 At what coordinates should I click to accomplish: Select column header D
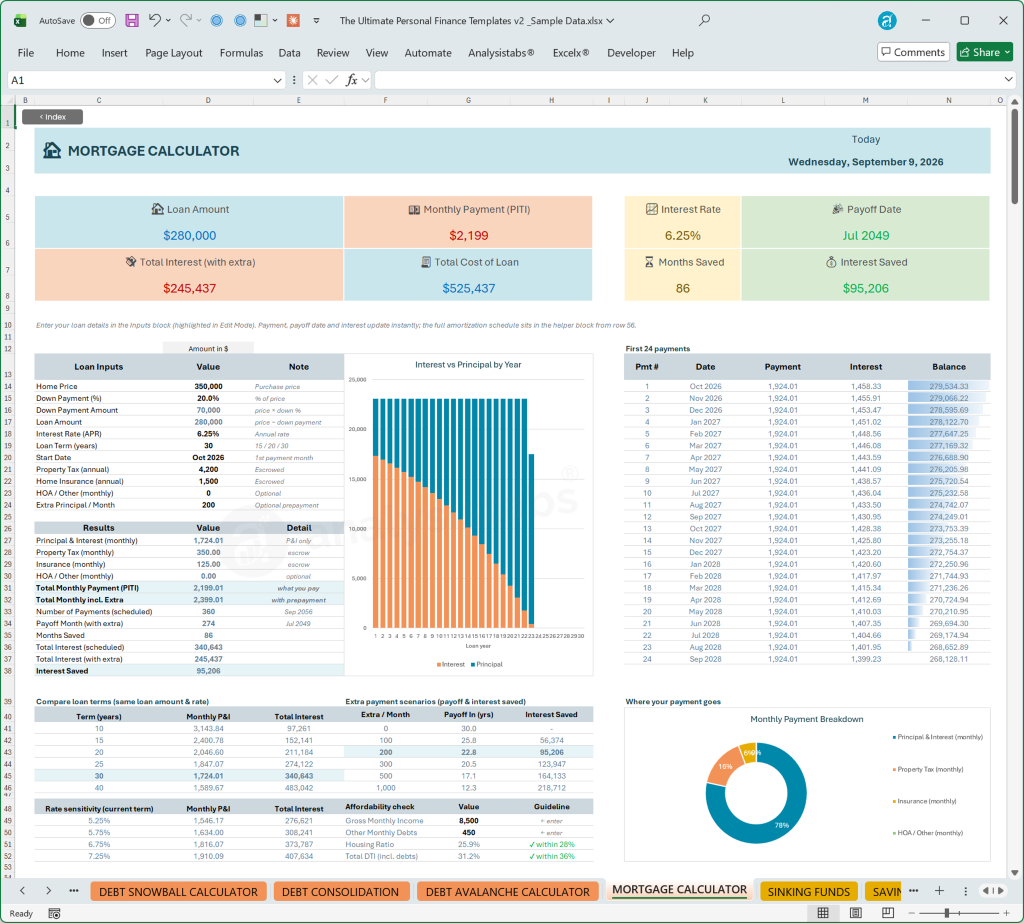tap(208, 100)
